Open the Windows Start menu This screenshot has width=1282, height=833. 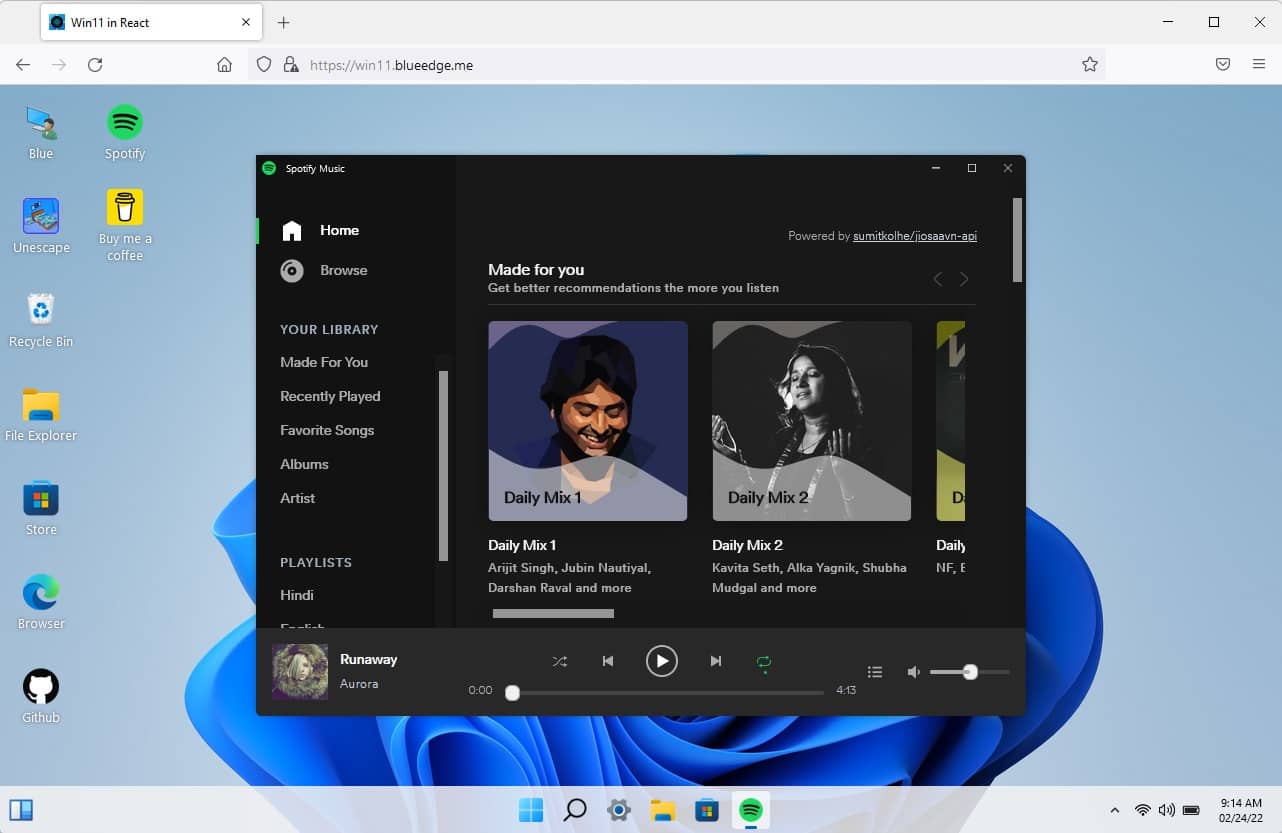coord(531,810)
